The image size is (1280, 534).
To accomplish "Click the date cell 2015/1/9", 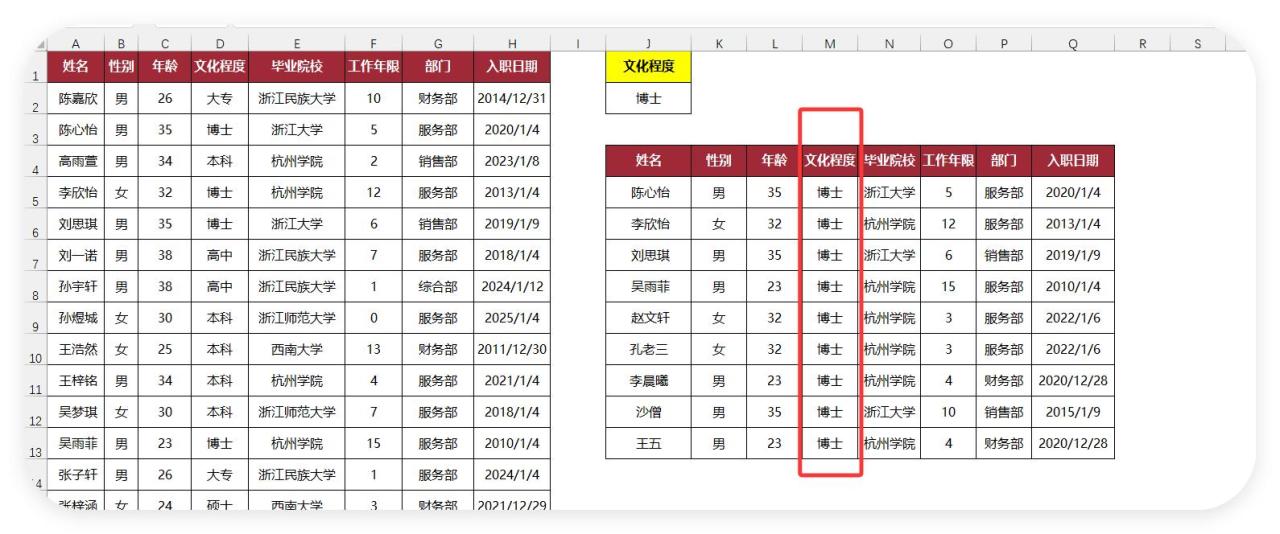I will 1073,412.
